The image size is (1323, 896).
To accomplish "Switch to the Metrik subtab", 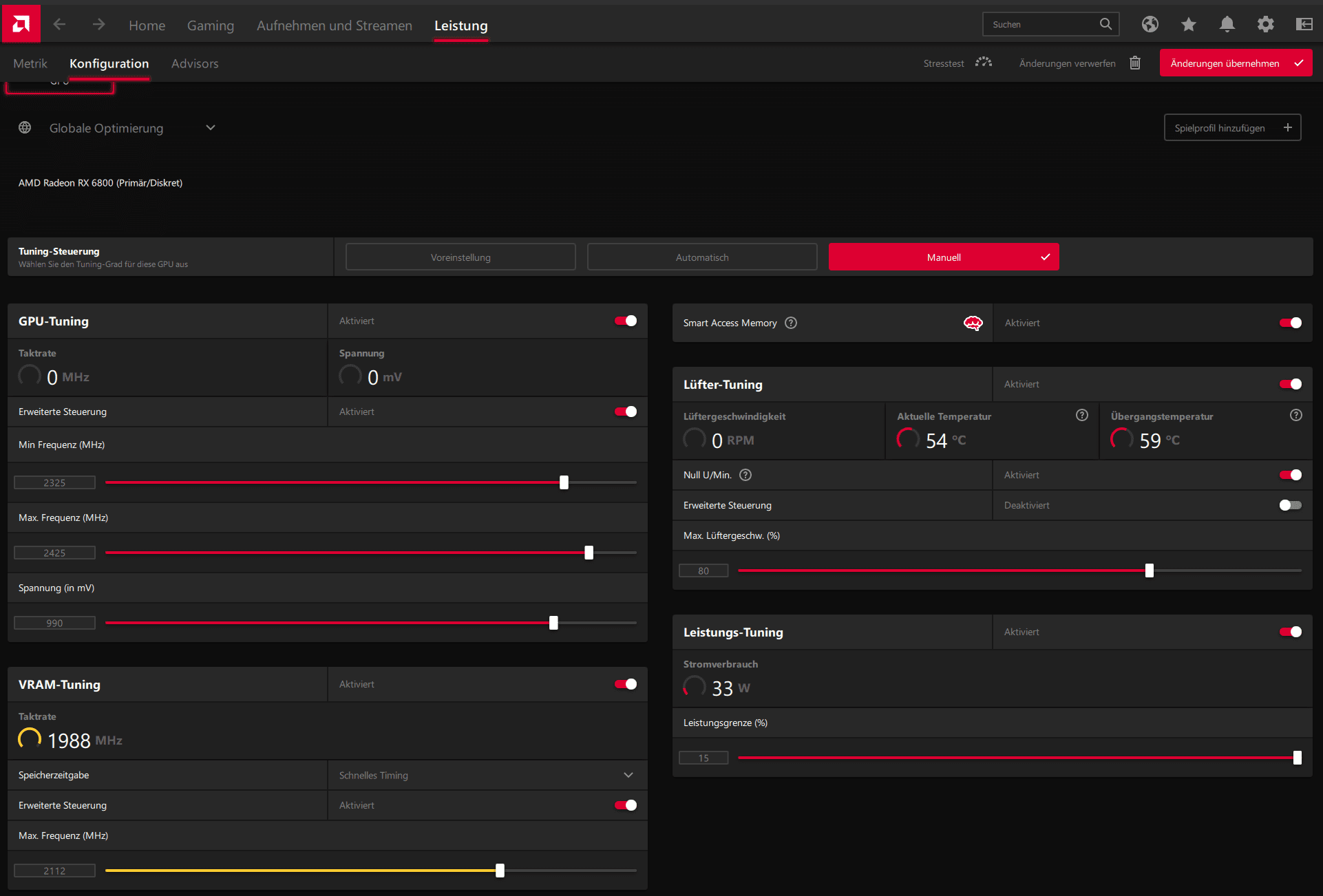I will tap(30, 63).
